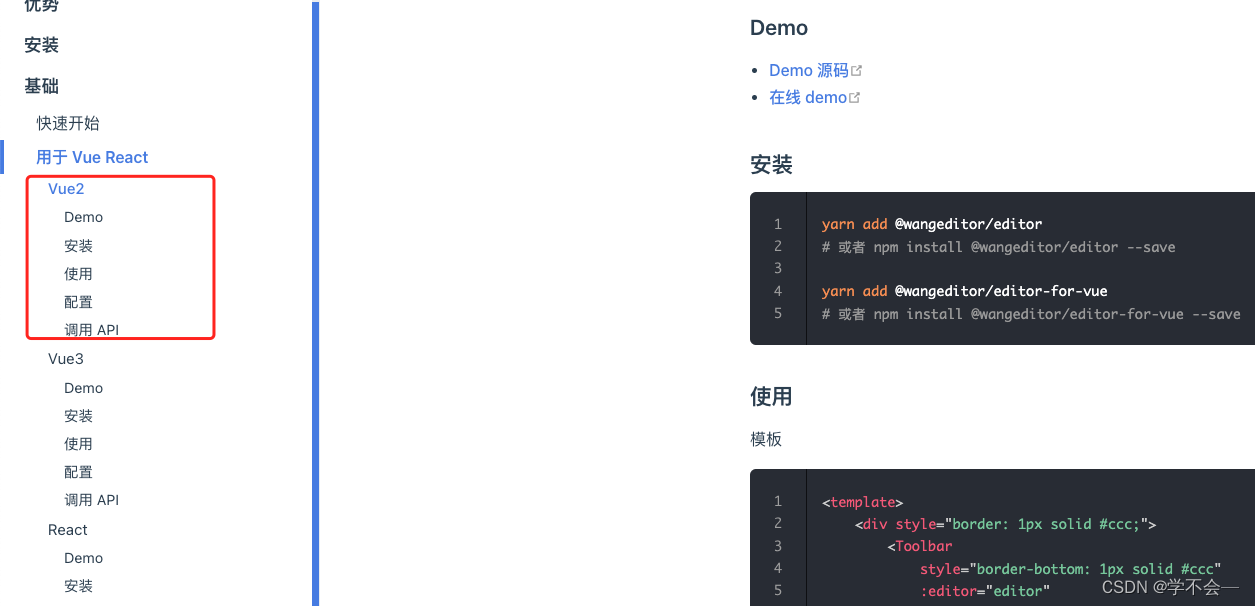Select 用于 Vue React in the sidebar
This screenshot has width=1255, height=606.
(91, 157)
